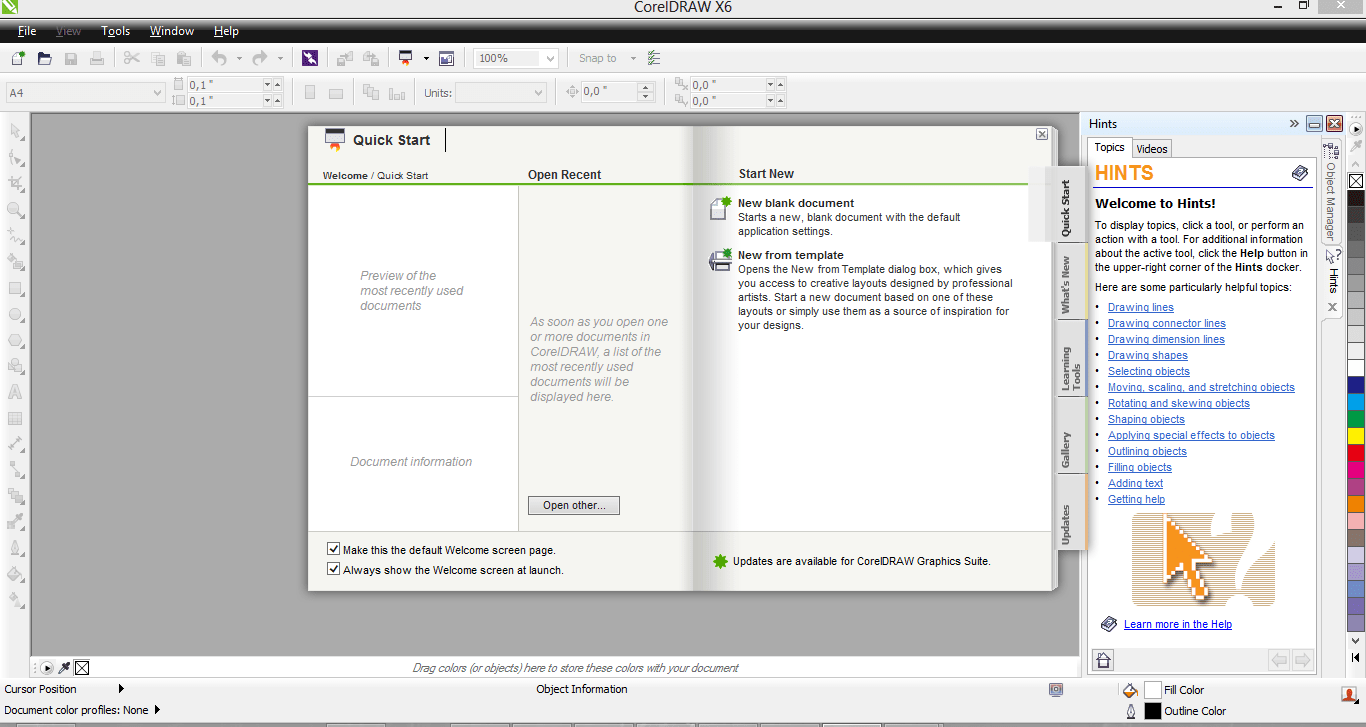Screen dimensions: 1366x727
Task: Uncheck Always show the Welcome screen at launch
Action: [334, 569]
